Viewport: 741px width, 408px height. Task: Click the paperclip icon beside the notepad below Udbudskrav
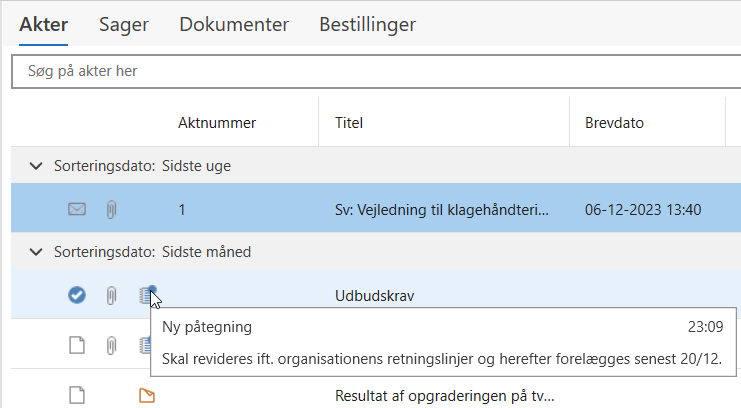112,345
